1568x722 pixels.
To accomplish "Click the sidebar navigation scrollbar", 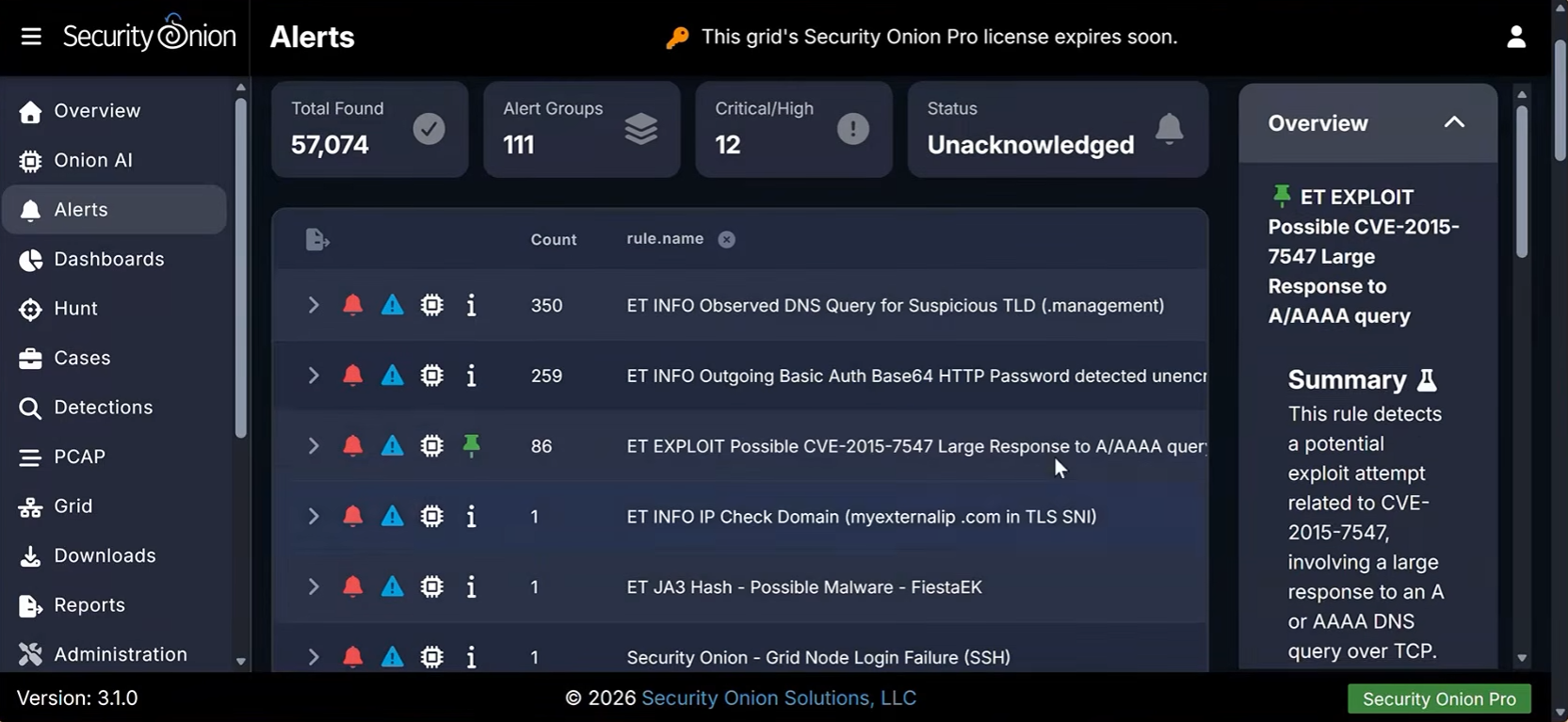I will [241, 268].
